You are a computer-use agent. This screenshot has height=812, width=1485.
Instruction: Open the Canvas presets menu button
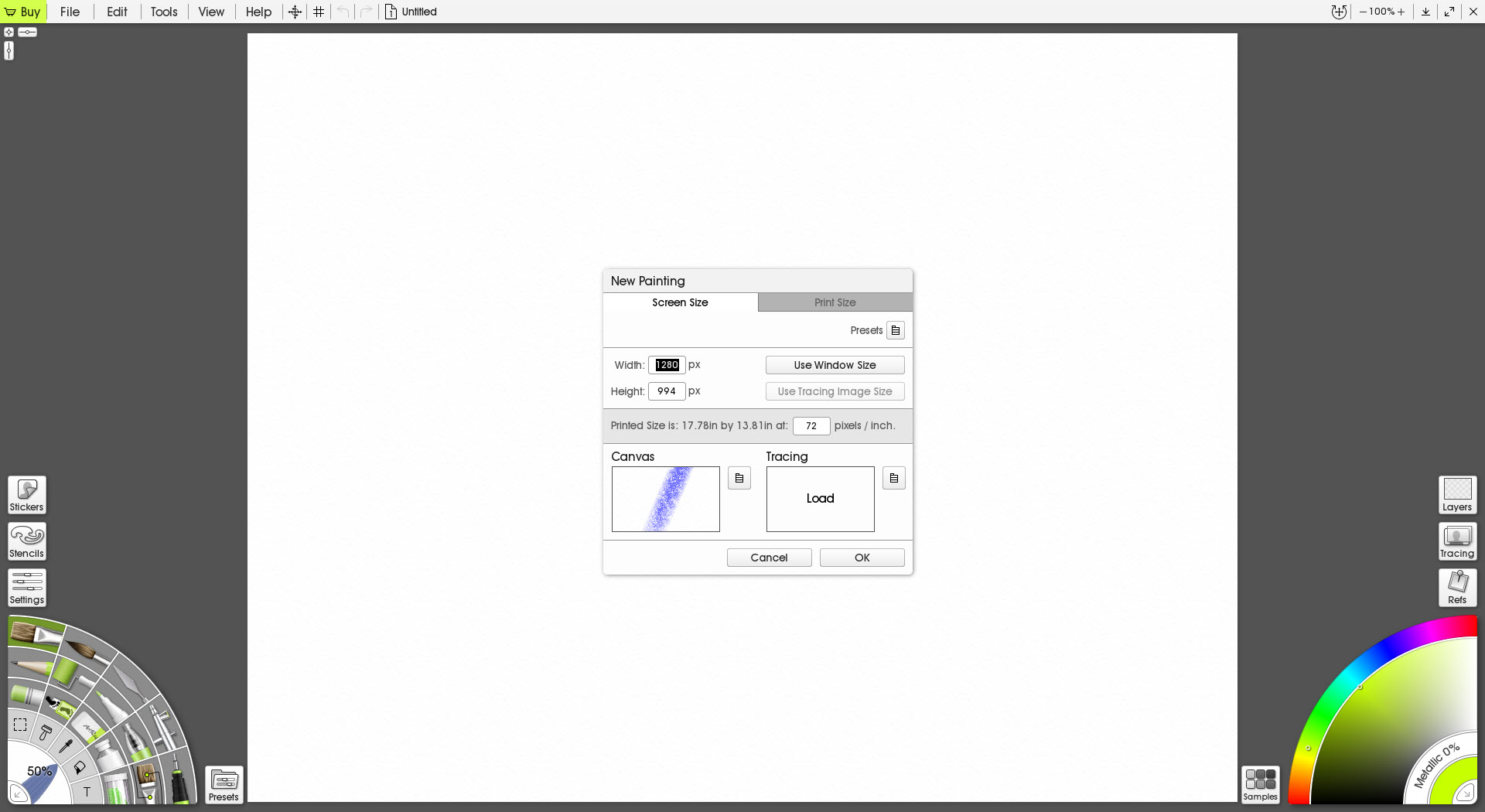click(x=739, y=478)
